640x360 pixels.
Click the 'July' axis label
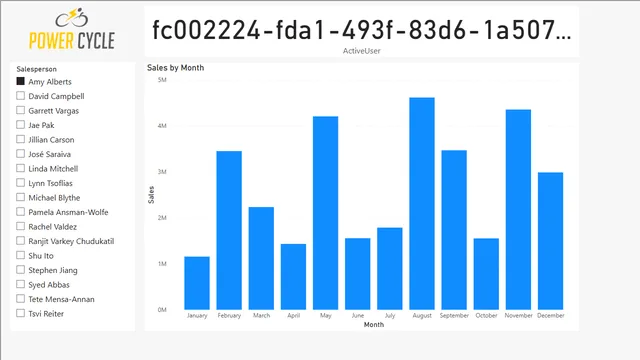[x=390, y=316]
